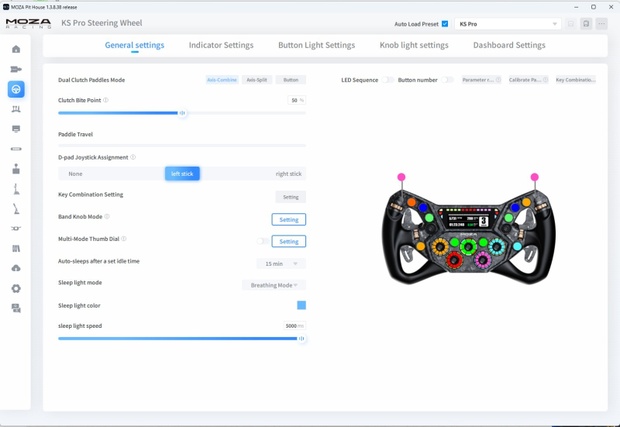
Task: Click the Paddle Travel progress bar
Action: click(182, 145)
